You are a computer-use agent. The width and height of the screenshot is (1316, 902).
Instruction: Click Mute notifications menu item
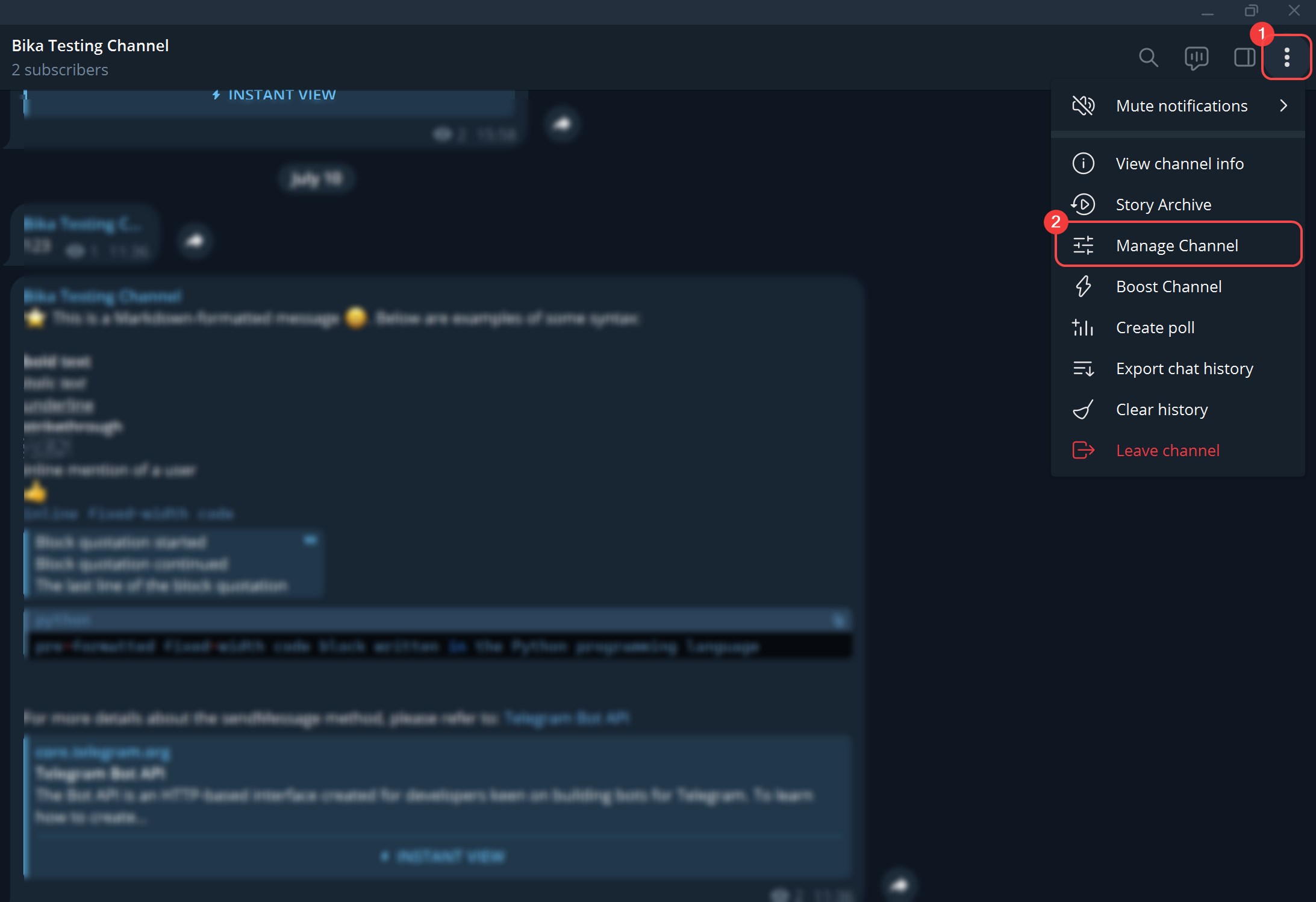click(x=1182, y=104)
